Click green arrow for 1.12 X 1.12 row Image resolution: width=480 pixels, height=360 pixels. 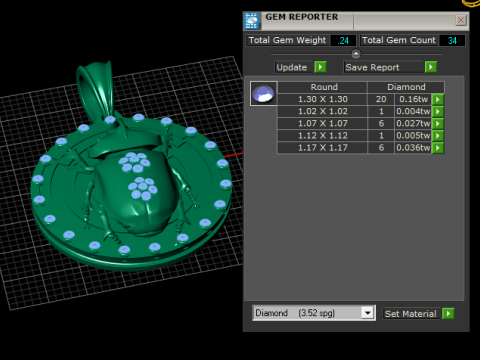tap(438, 136)
